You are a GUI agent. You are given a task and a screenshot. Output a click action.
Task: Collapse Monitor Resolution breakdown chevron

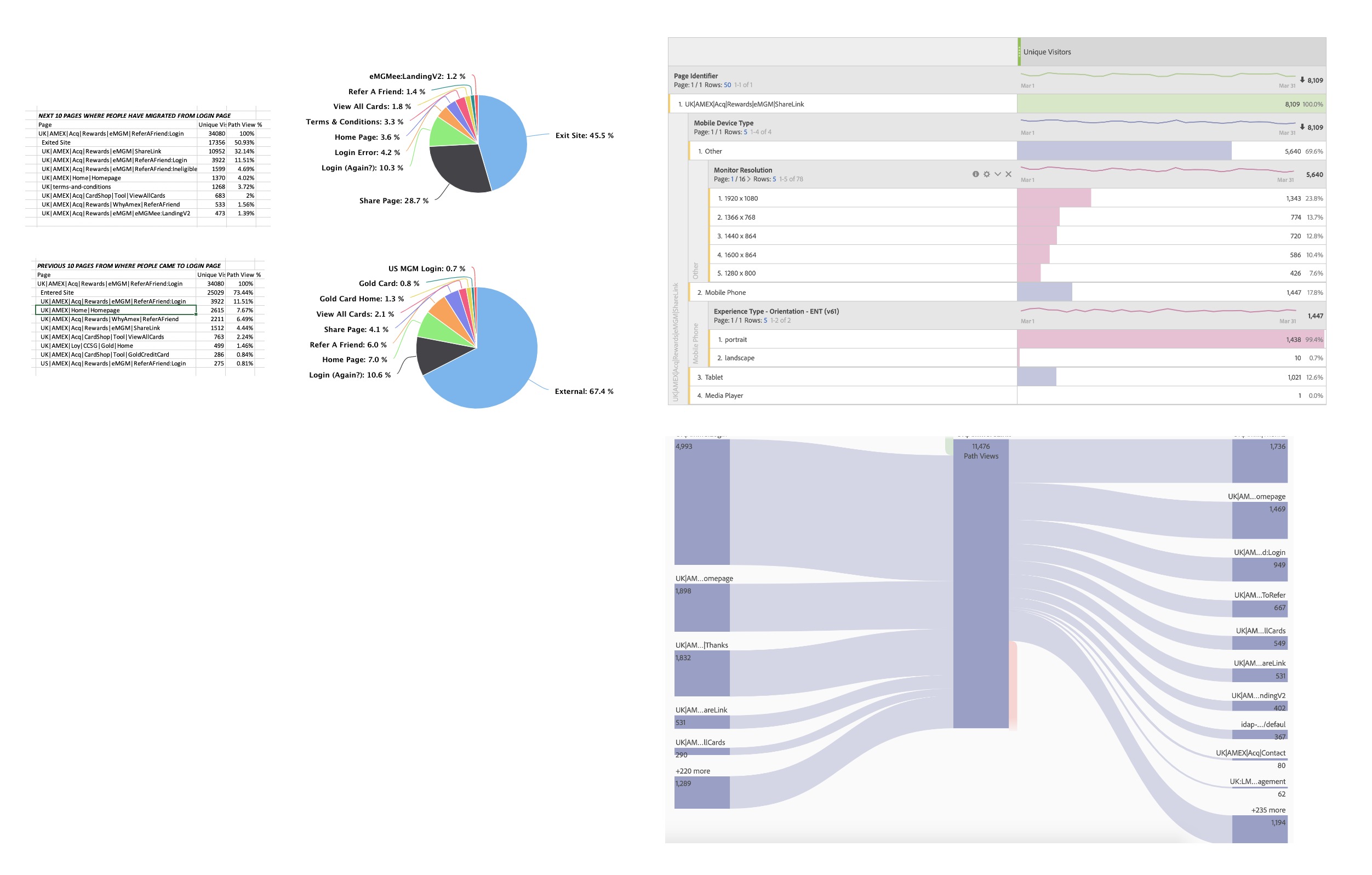998,174
